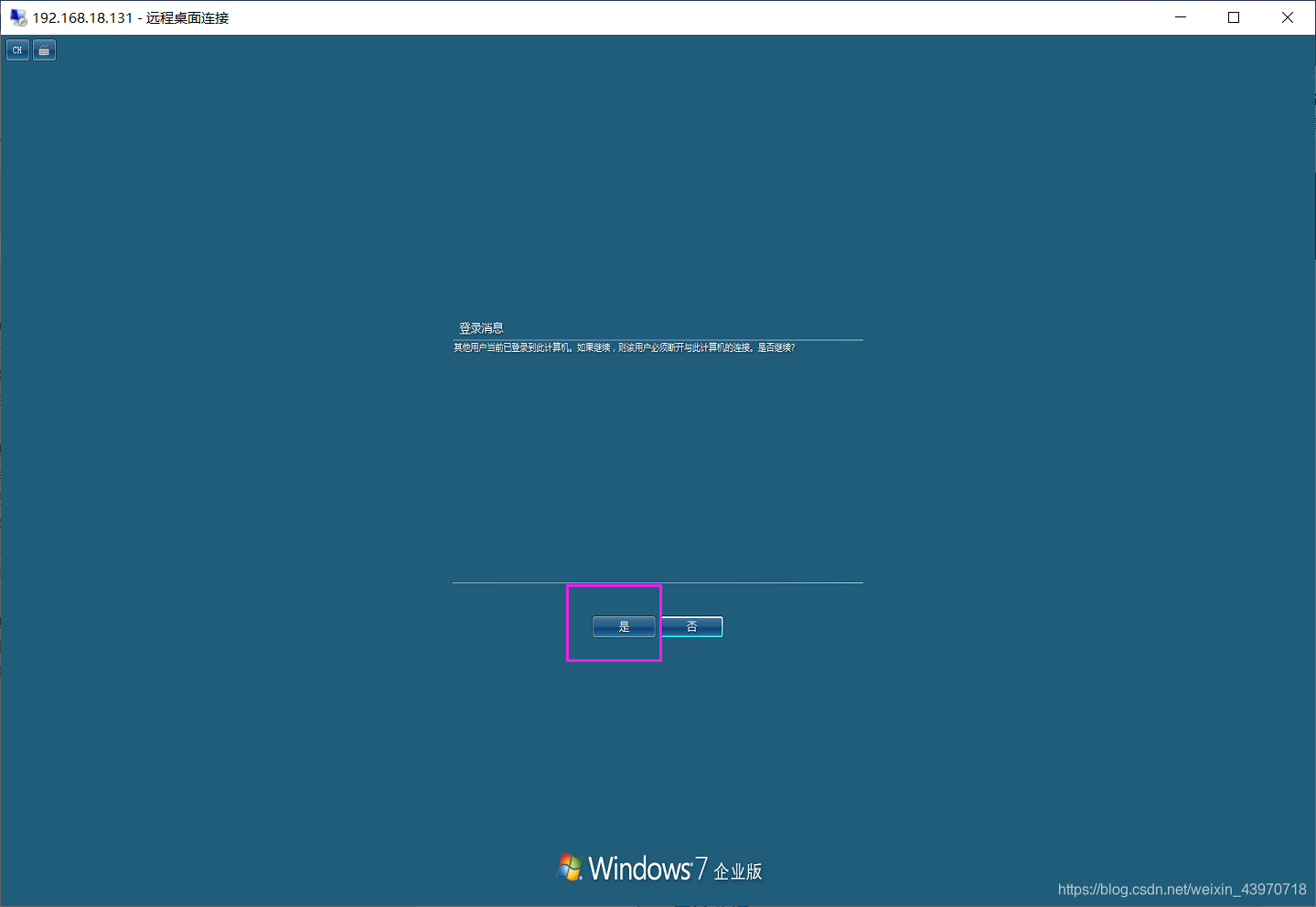Open the CH input language indicator
Screen dimensions: 1316x907
[17, 50]
